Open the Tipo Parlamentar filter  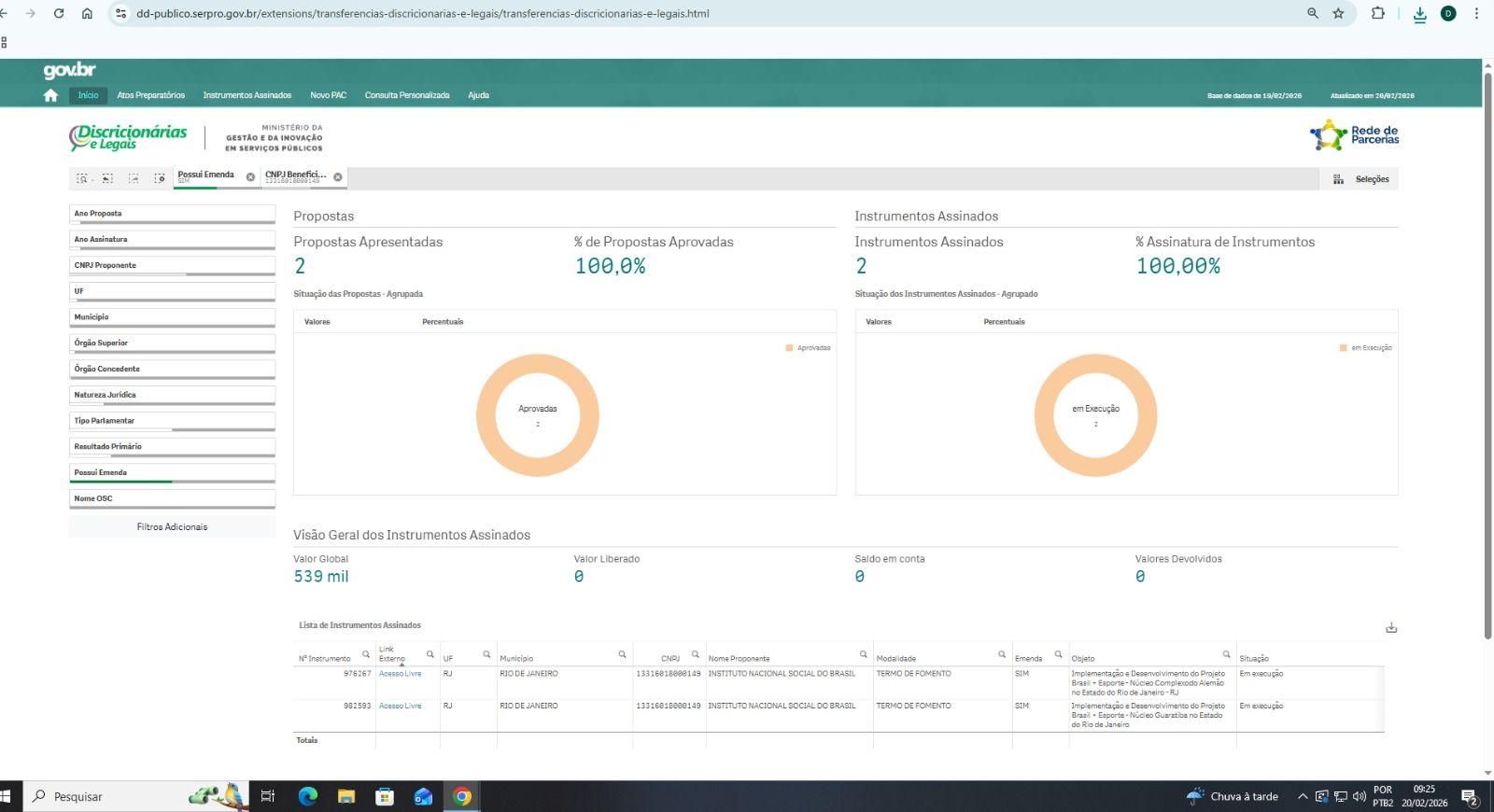(x=172, y=421)
